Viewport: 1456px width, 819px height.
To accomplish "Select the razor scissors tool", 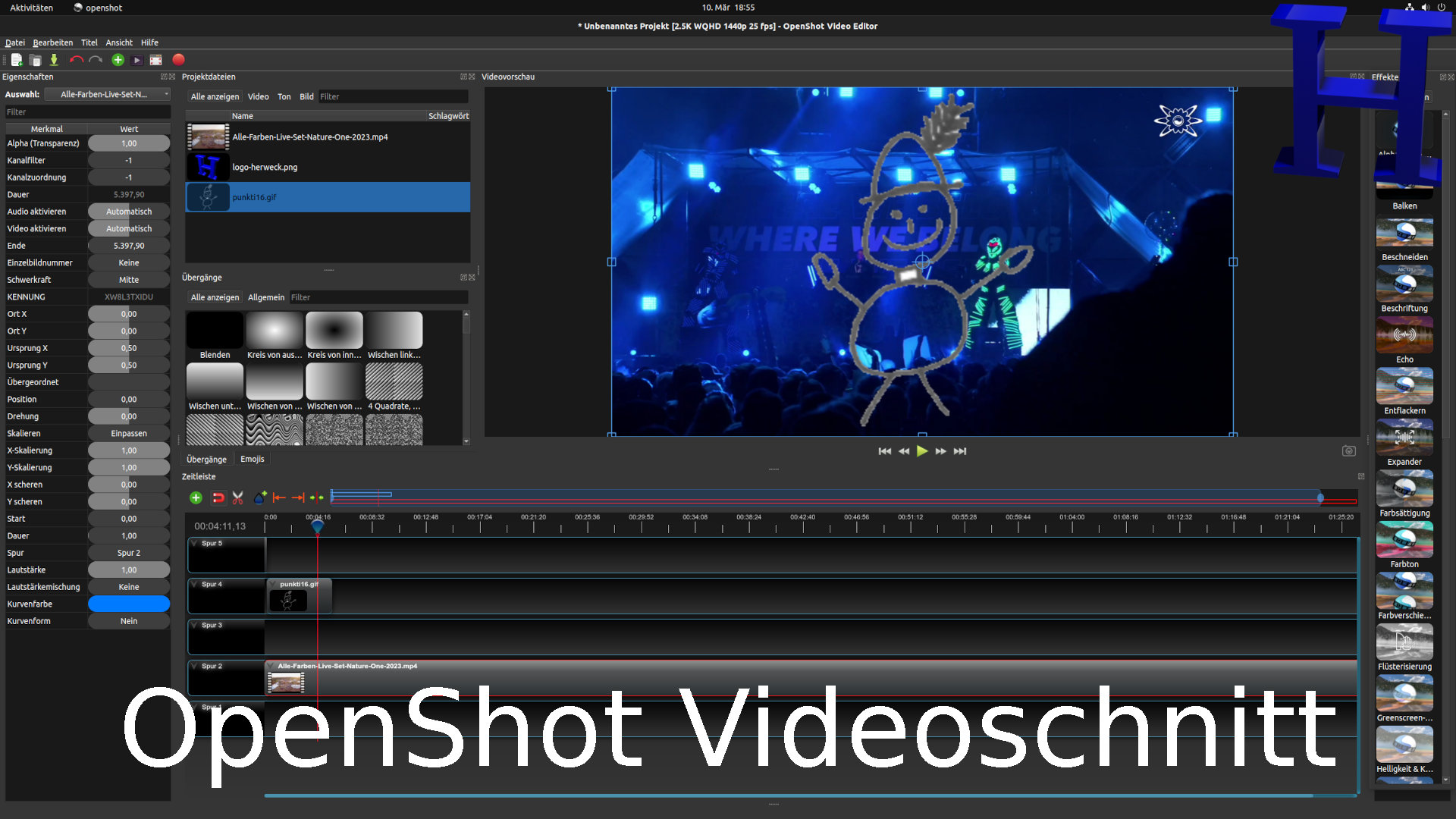I will [x=237, y=497].
